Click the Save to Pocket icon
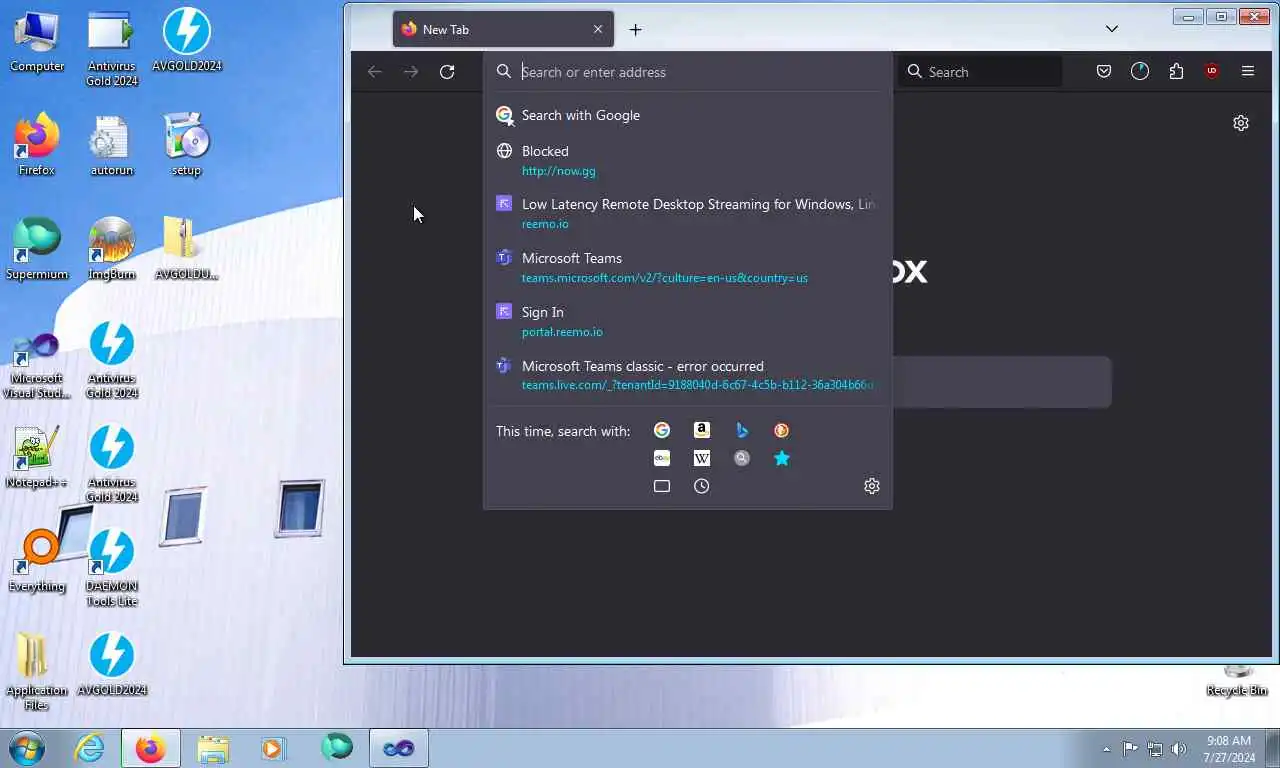The image size is (1280, 768). tap(1104, 72)
